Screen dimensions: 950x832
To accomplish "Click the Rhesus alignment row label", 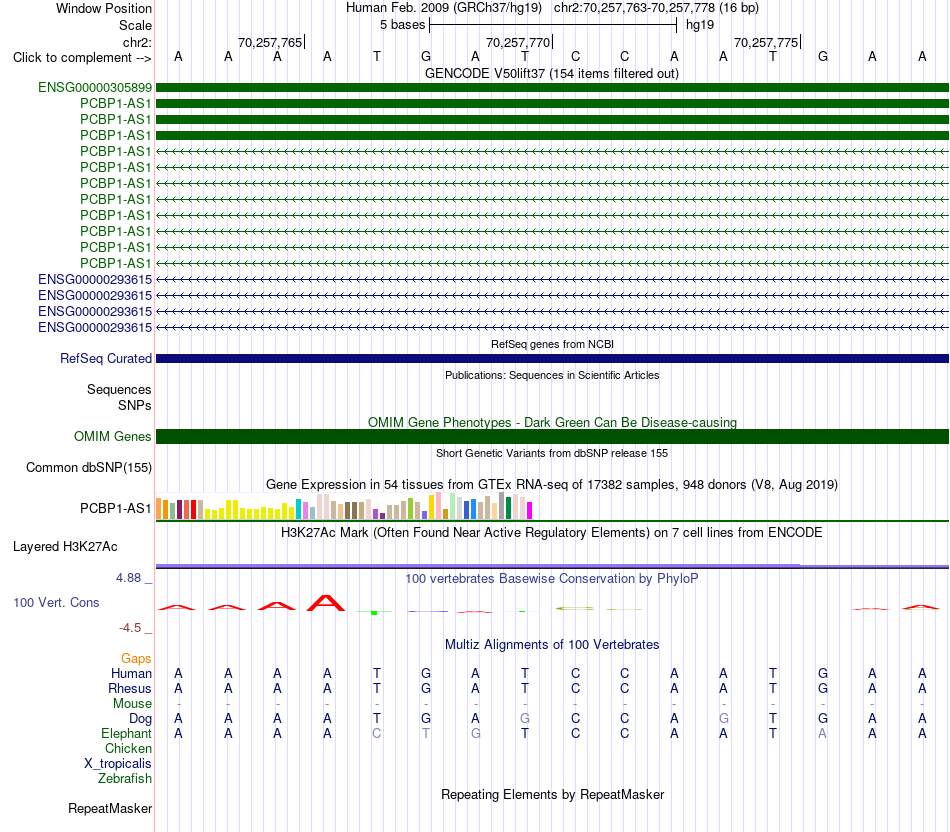I will 130,688.
